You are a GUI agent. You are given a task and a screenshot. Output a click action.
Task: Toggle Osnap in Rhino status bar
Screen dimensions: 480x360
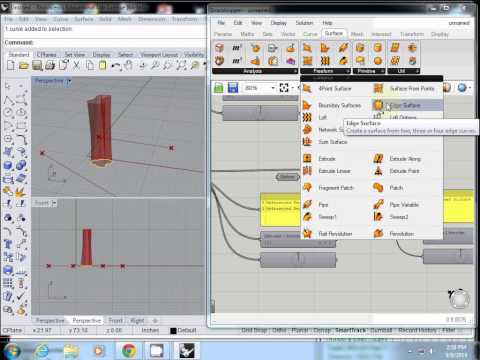(322, 330)
